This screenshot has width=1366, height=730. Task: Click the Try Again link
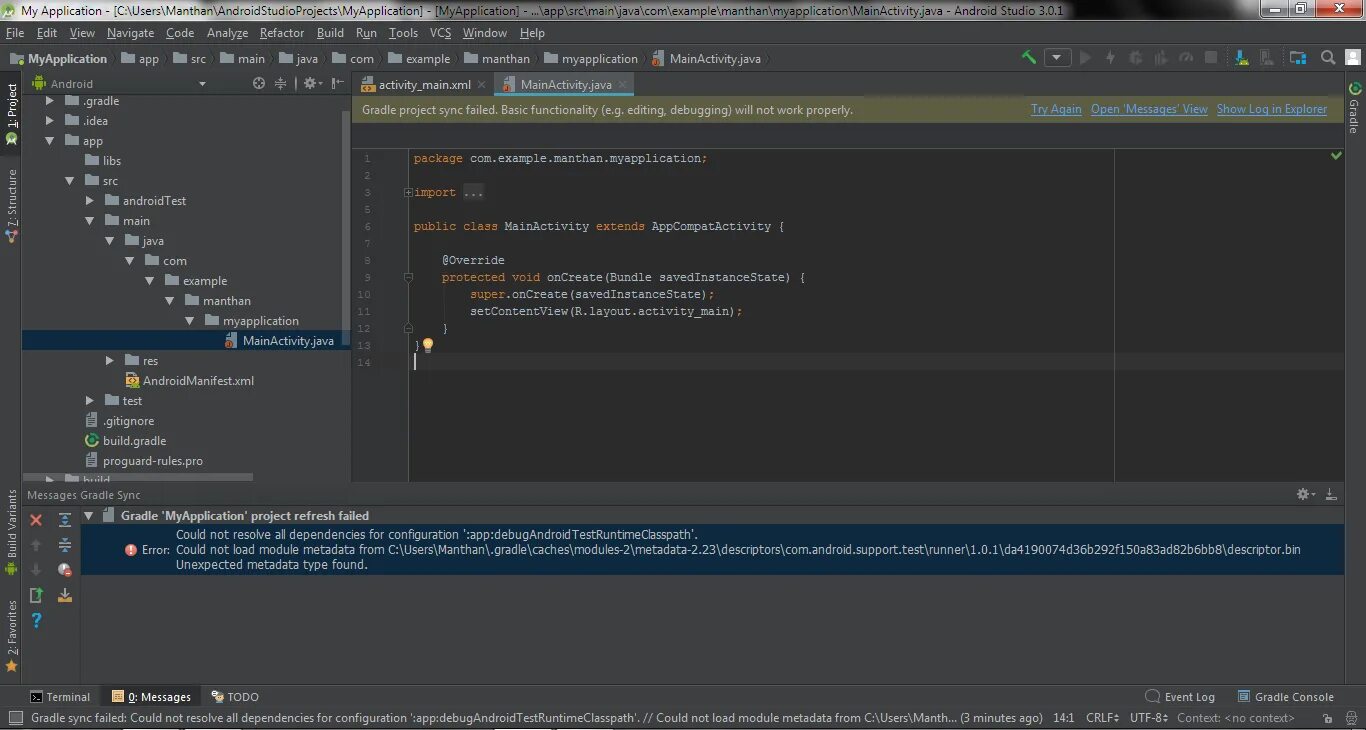coord(1056,110)
